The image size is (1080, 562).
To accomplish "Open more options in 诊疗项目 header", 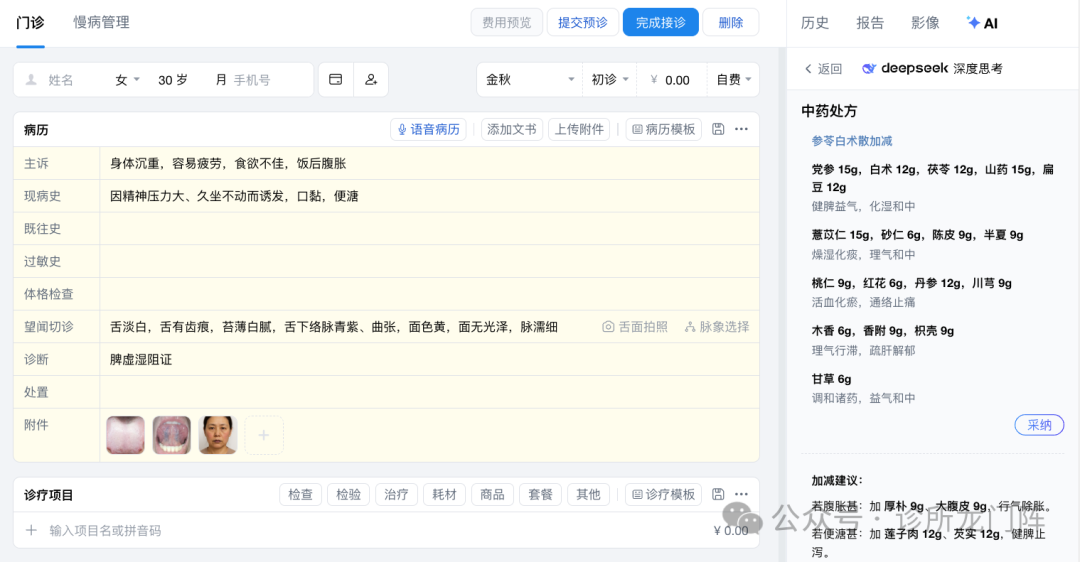I will [741, 494].
